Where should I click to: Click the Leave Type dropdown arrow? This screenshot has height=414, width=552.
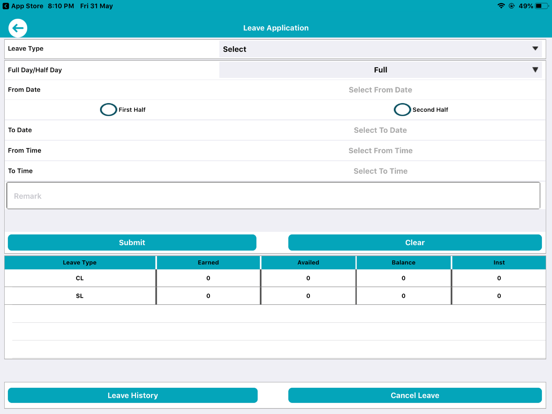point(535,49)
